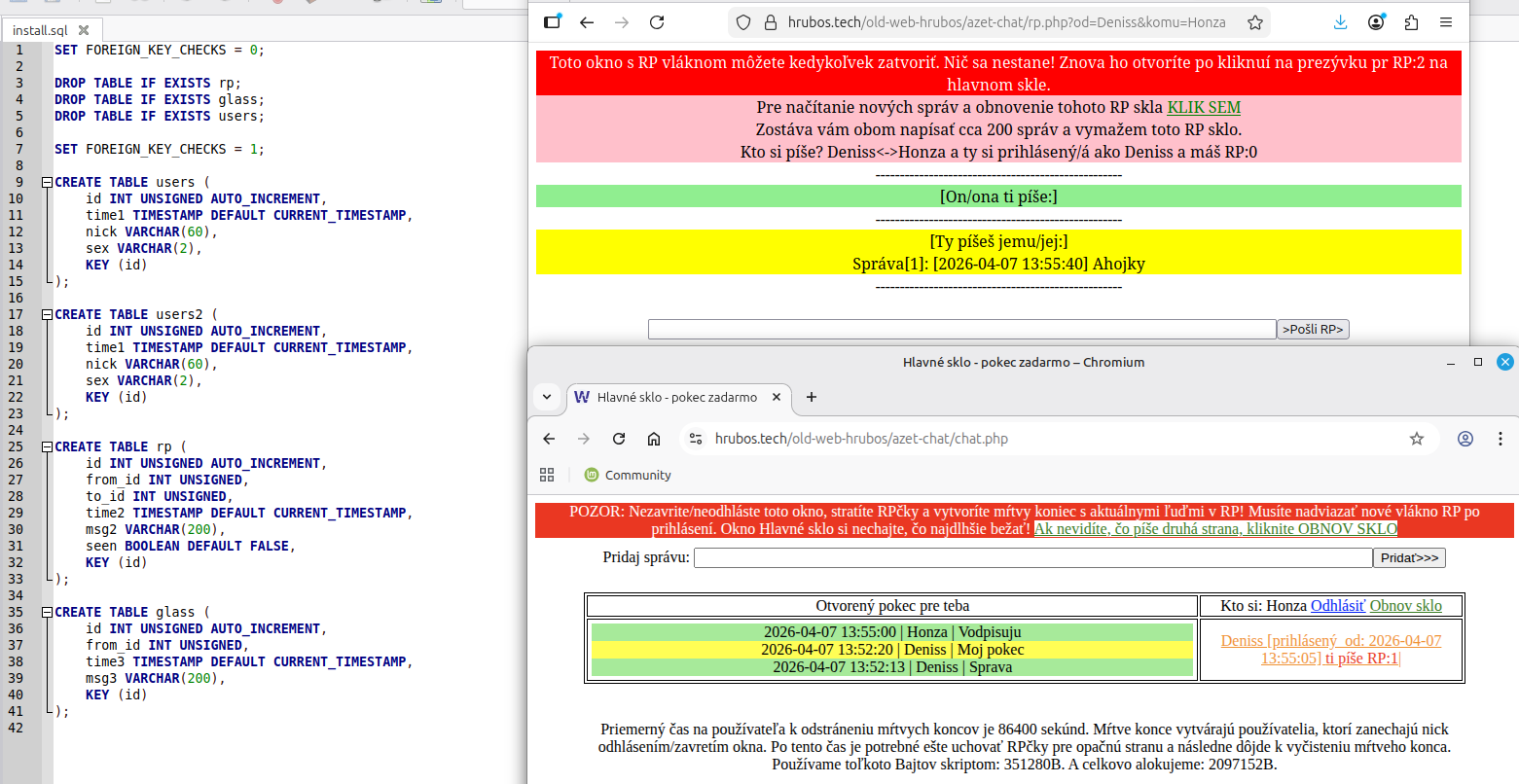This screenshot has width=1519, height=784.
Task: Open the Community bookmark in Chromium
Action: pyautogui.click(x=627, y=475)
